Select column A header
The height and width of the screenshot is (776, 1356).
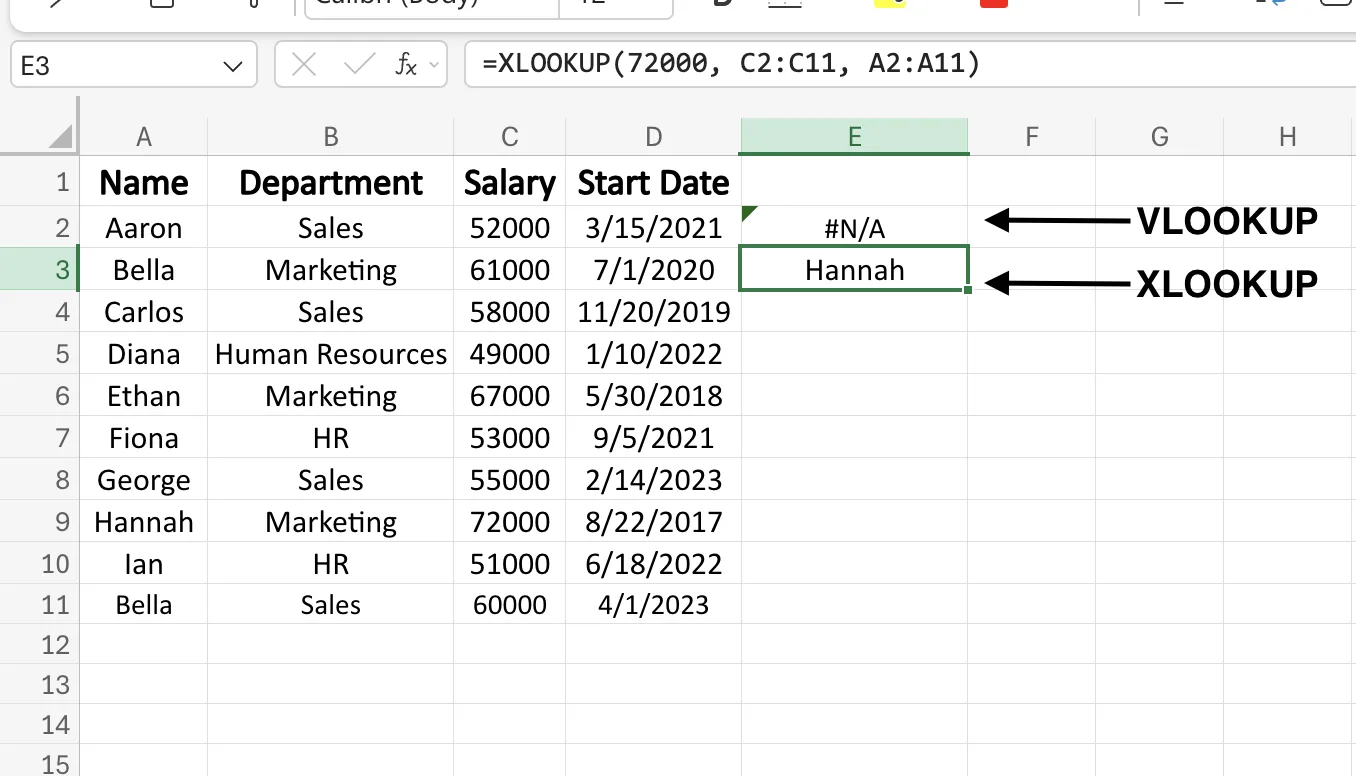pos(144,137)
